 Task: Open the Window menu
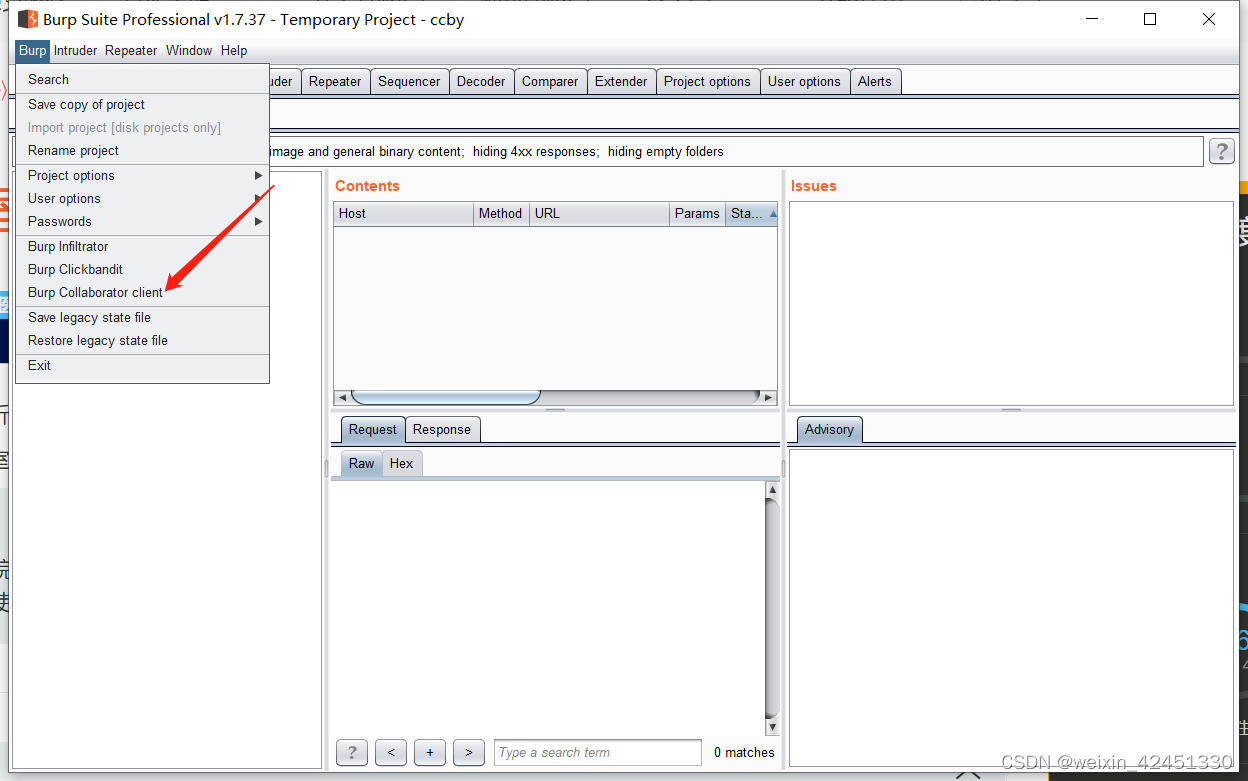(x=189, y=50)
